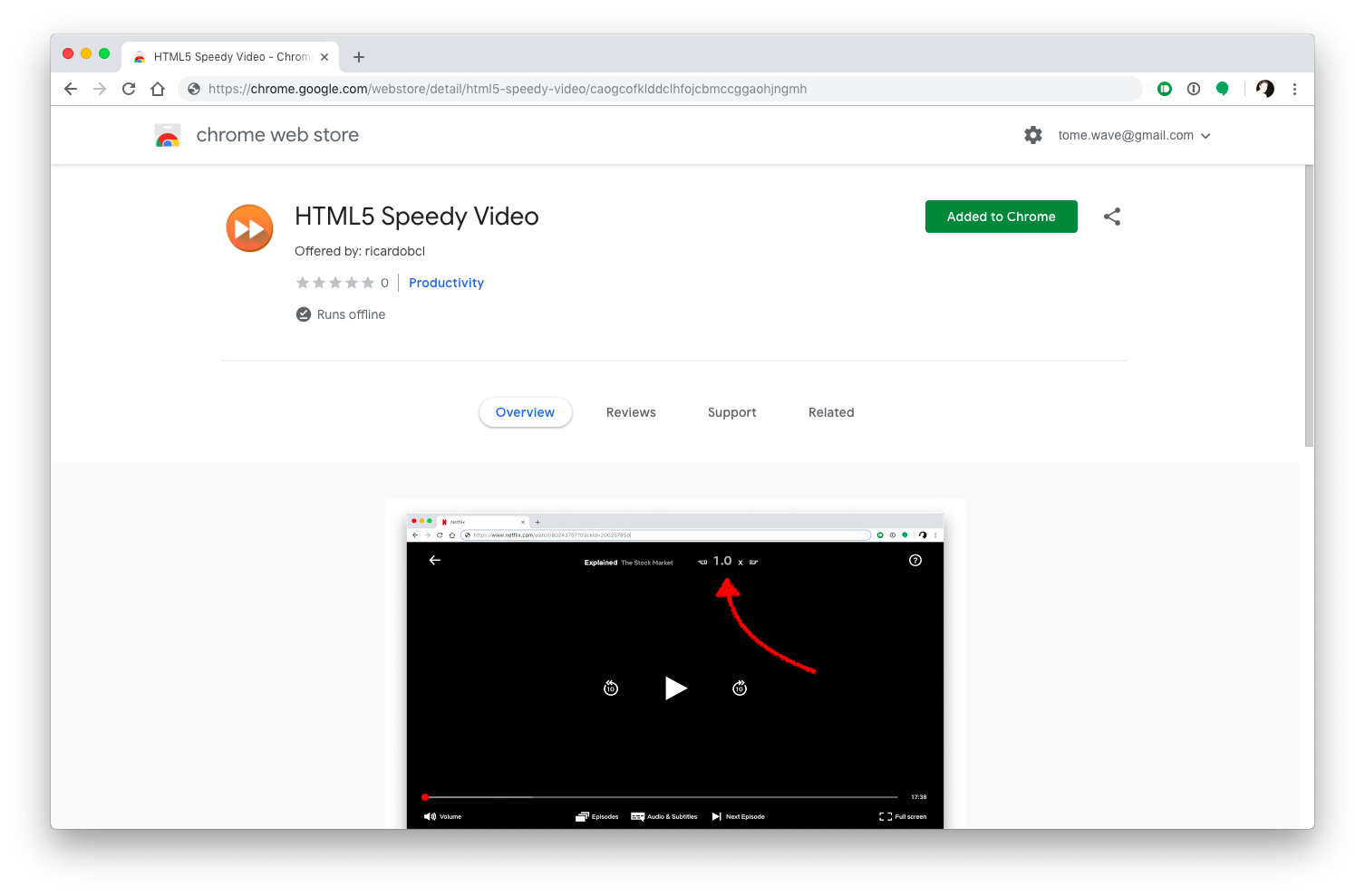Click the play button in preview video

(x=675, y=689)
